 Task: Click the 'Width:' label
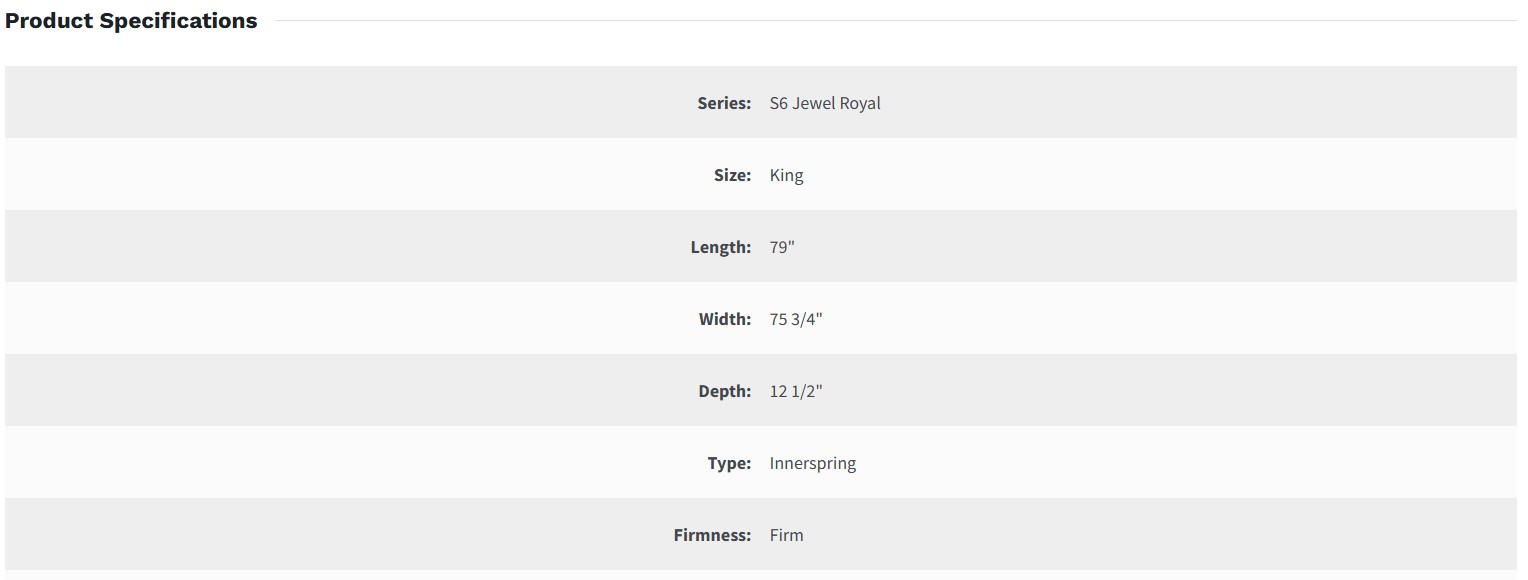point(724,319)
